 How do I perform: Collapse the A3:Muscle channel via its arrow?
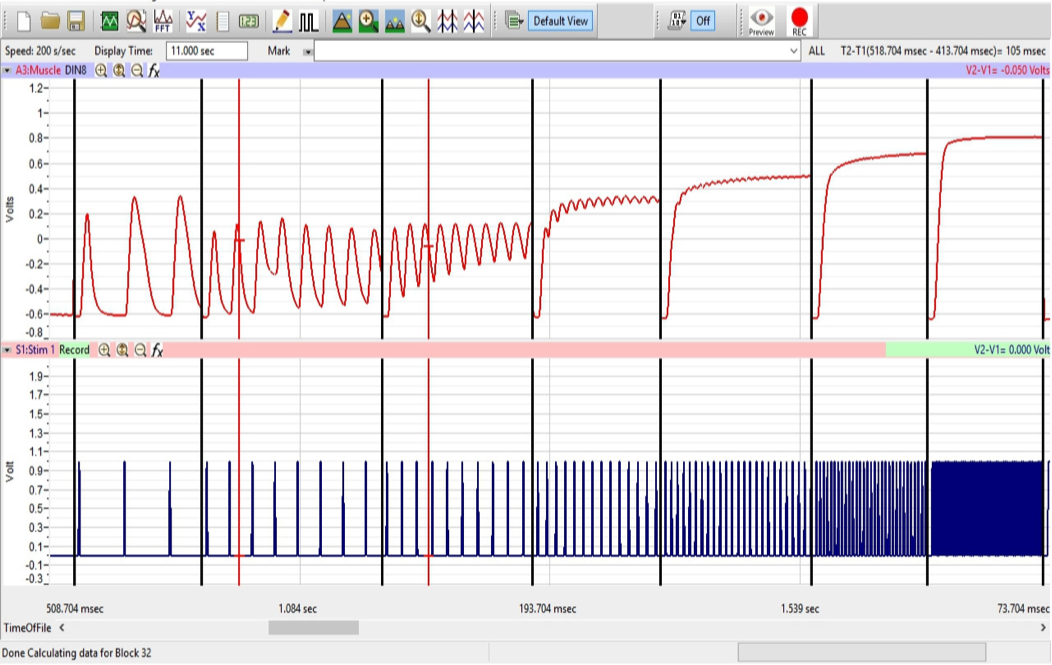coord(8,70)
